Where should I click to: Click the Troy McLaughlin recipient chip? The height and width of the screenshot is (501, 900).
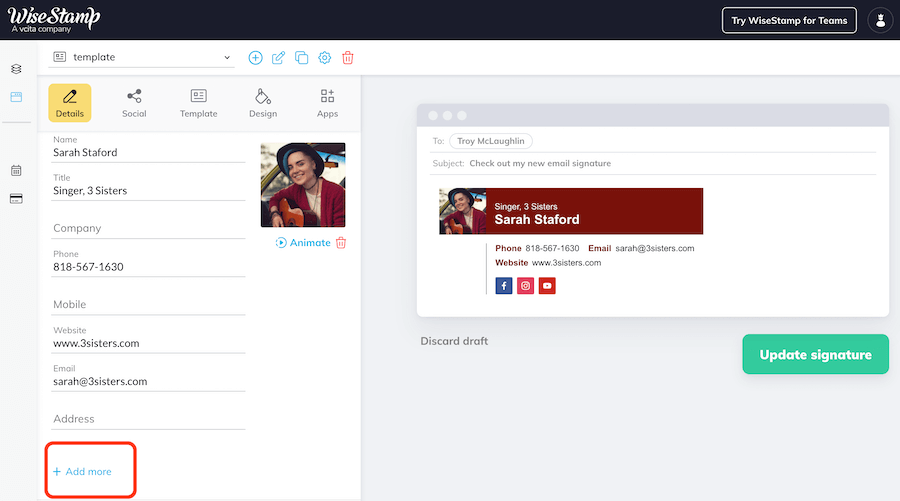pos(491,141)
